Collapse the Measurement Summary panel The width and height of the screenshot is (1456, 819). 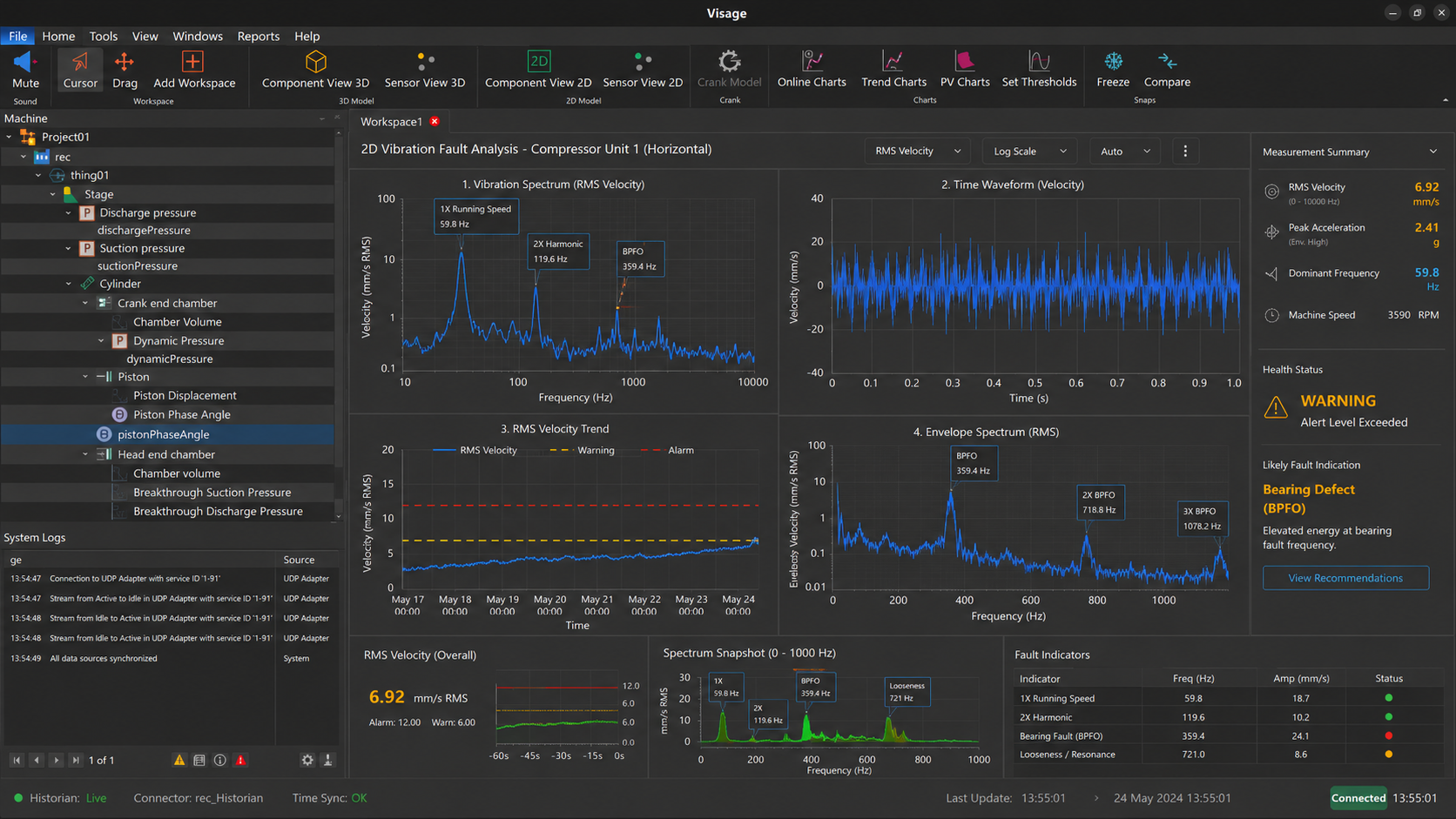point(1433,151)
